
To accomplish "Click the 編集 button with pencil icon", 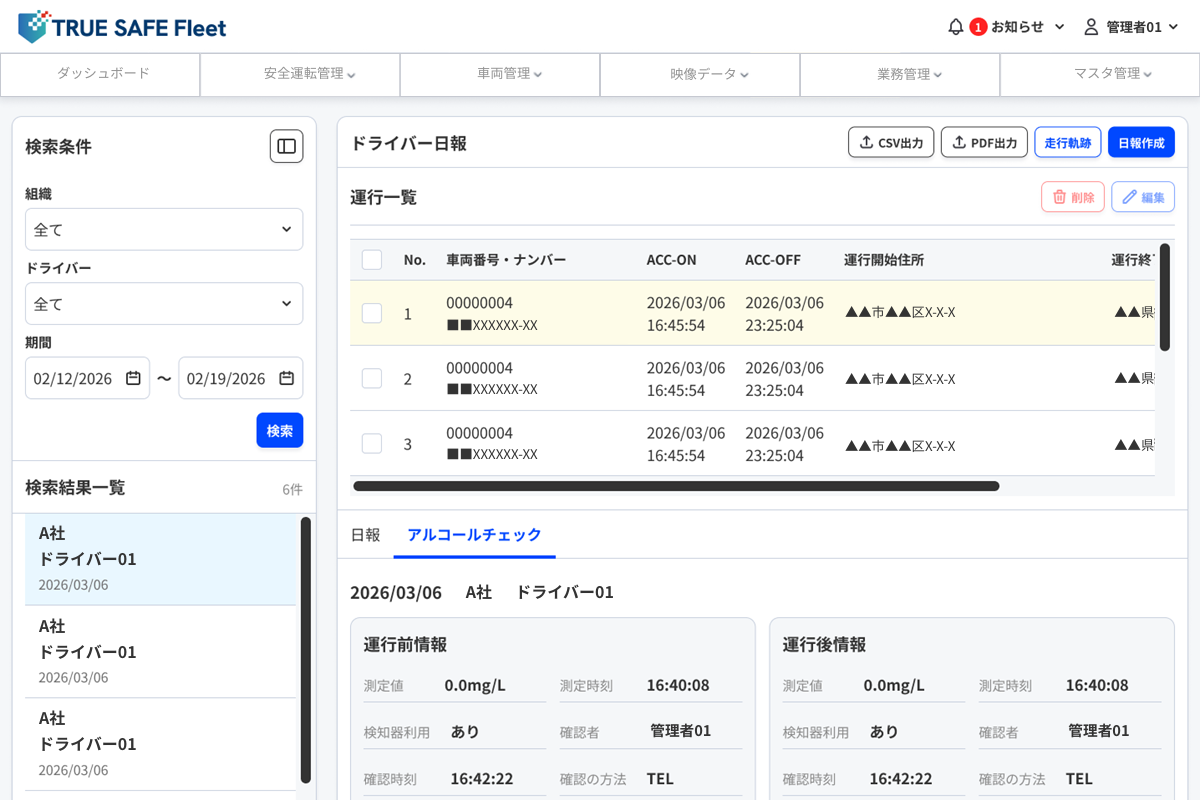I will click(1143, 197).
